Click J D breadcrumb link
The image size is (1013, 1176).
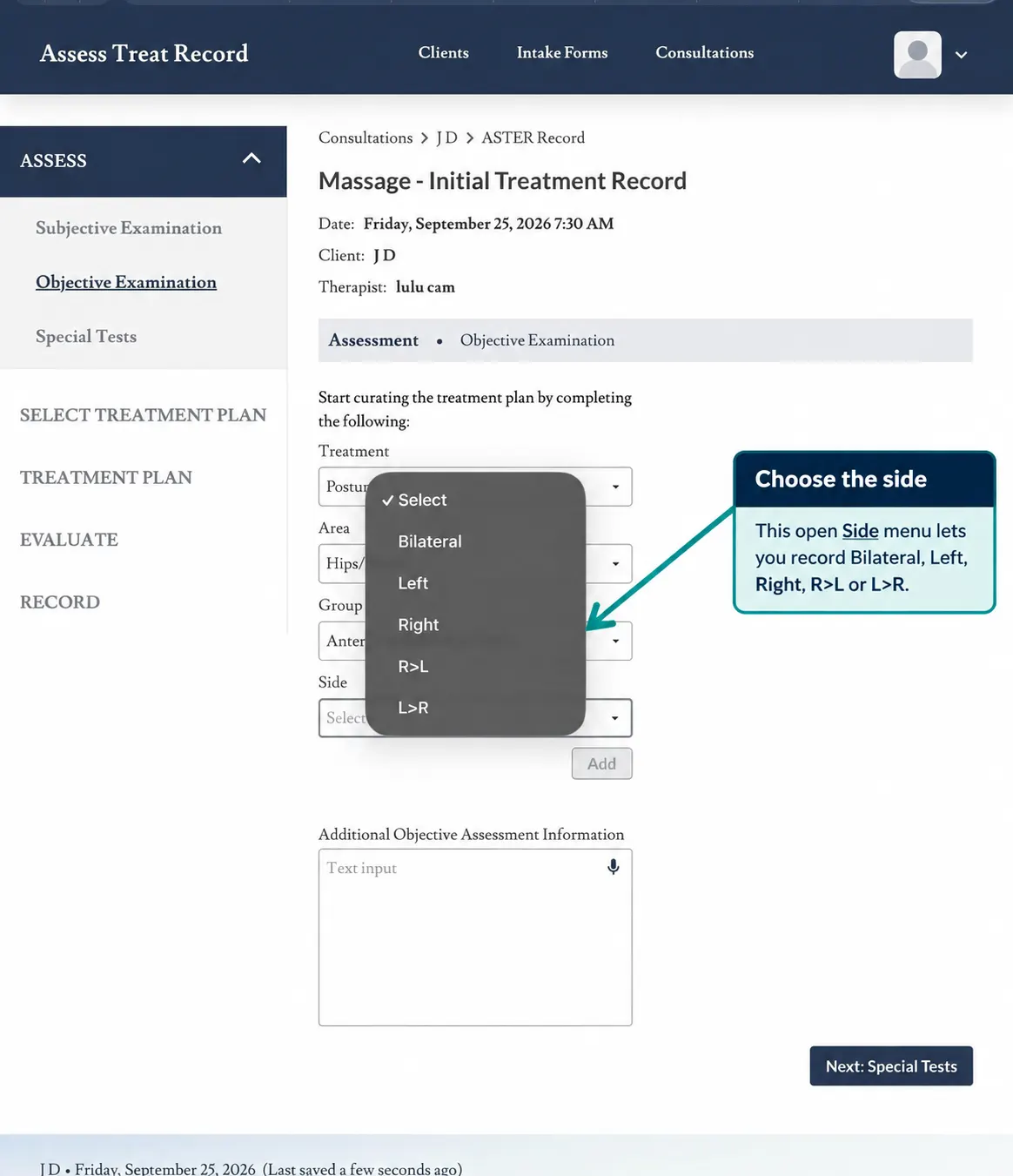click(446, 138)
